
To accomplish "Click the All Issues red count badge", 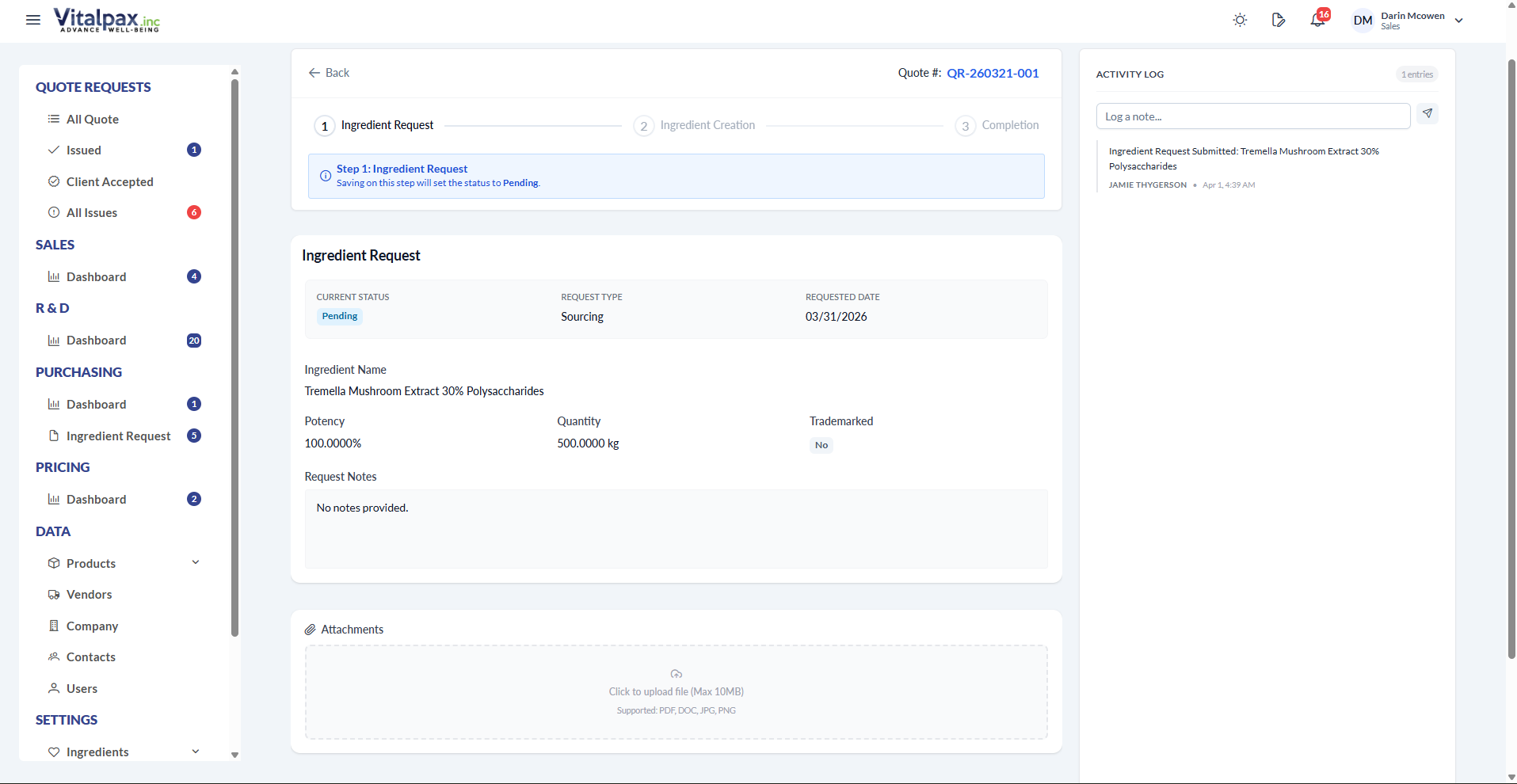I will pos(194,212).
